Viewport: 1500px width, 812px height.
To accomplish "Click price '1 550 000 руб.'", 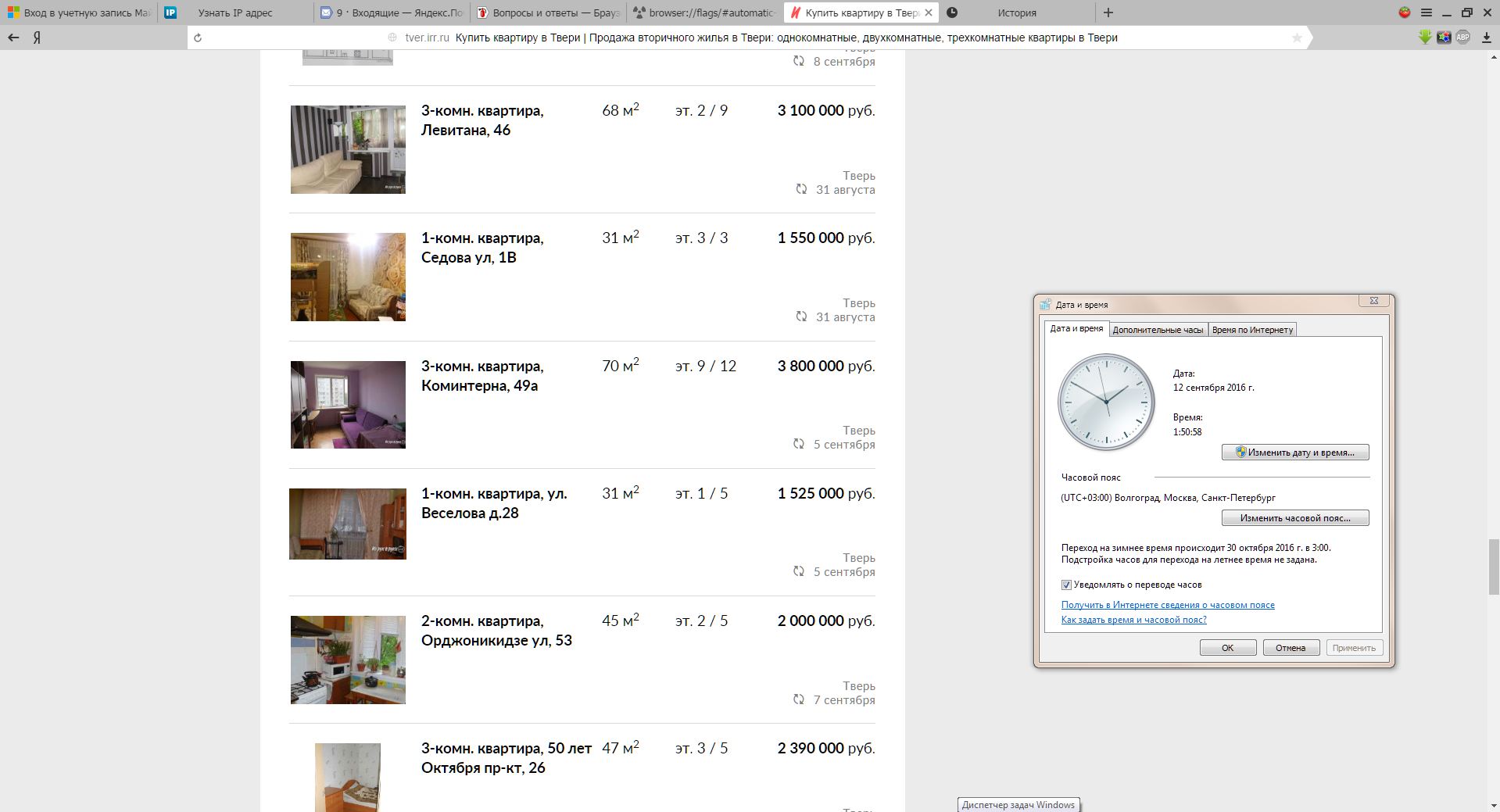I will tap(826, 238).
